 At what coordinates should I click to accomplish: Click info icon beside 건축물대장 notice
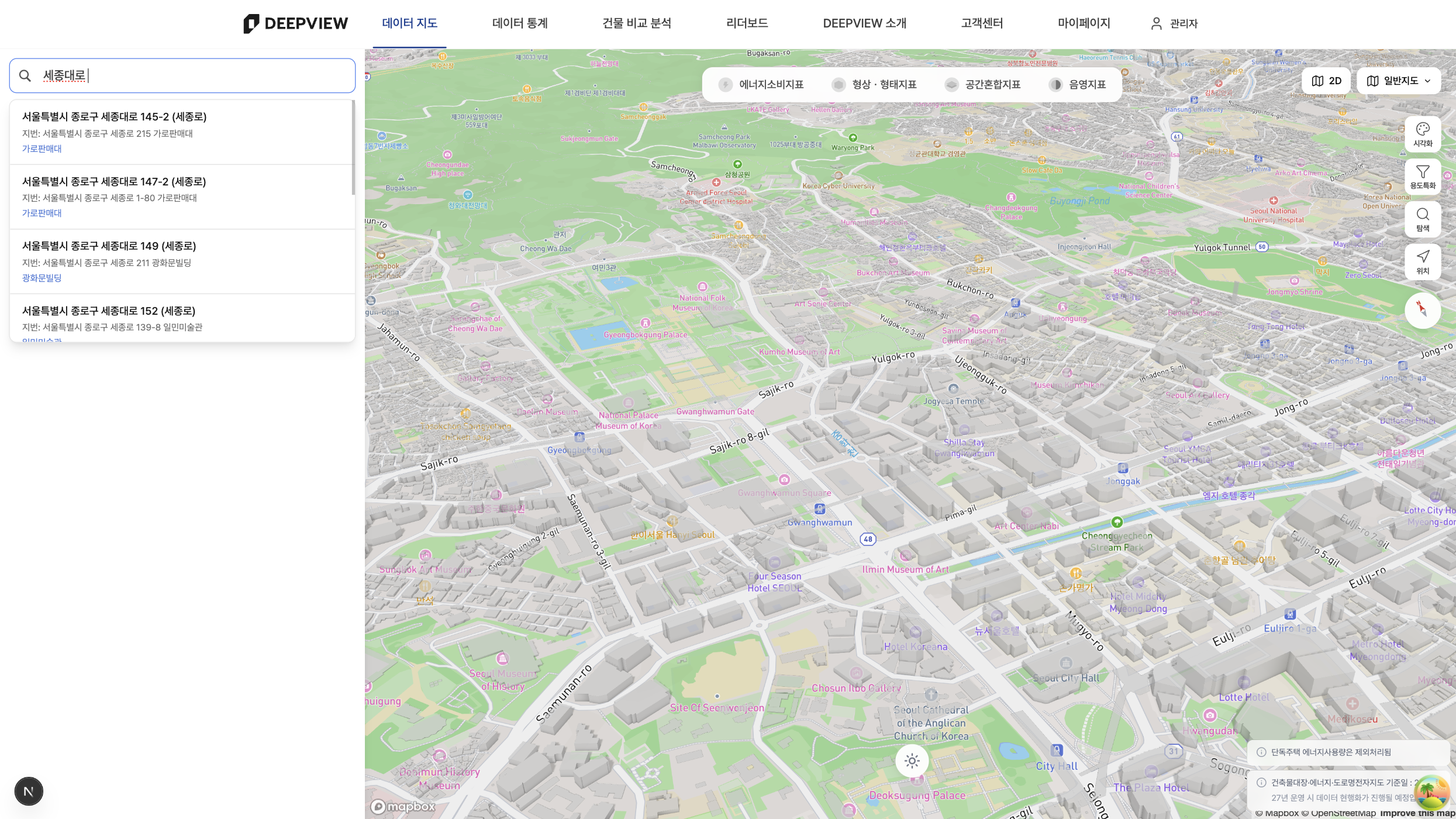(1261, 783)
